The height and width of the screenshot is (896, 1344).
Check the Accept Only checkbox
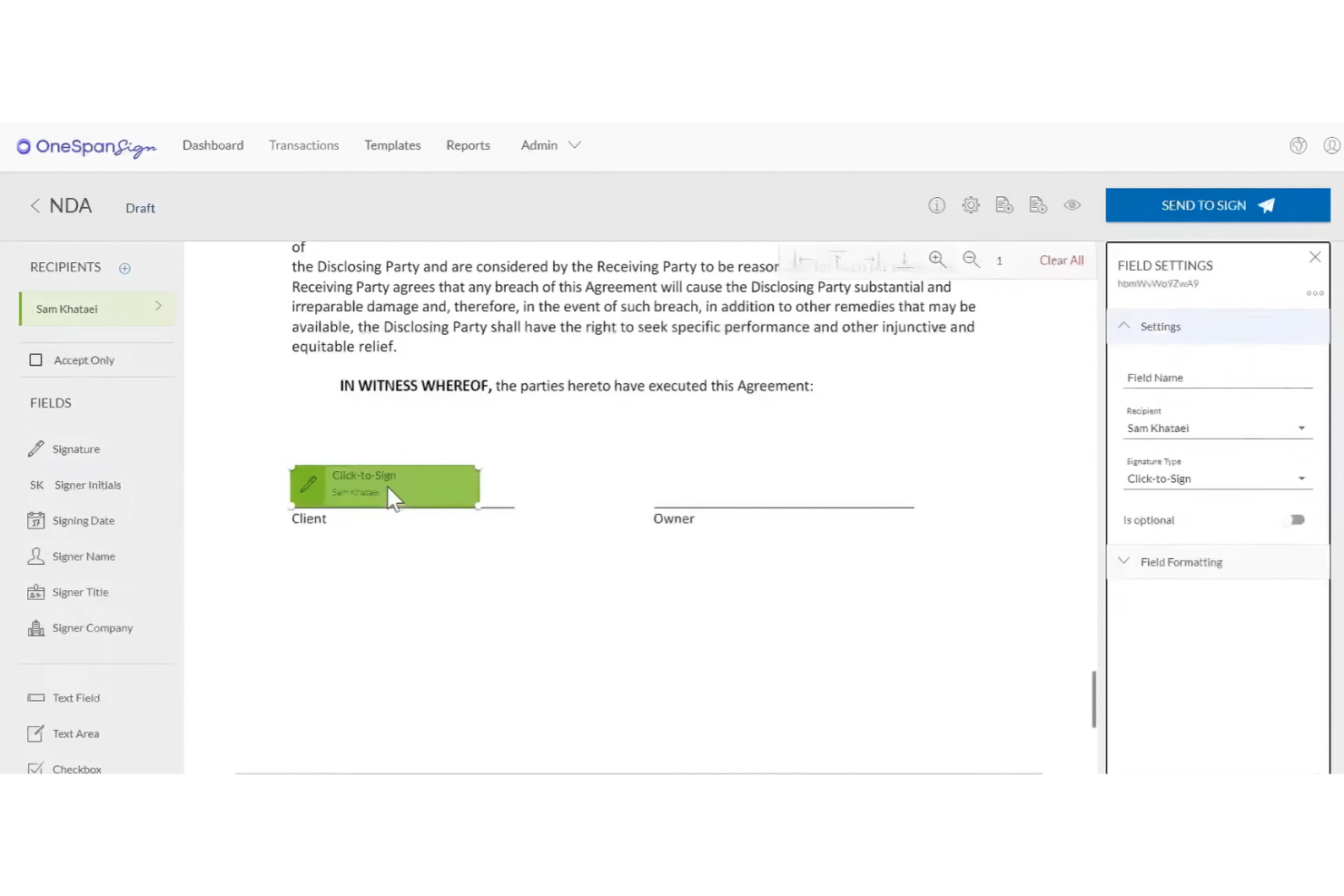pos(35,359)
